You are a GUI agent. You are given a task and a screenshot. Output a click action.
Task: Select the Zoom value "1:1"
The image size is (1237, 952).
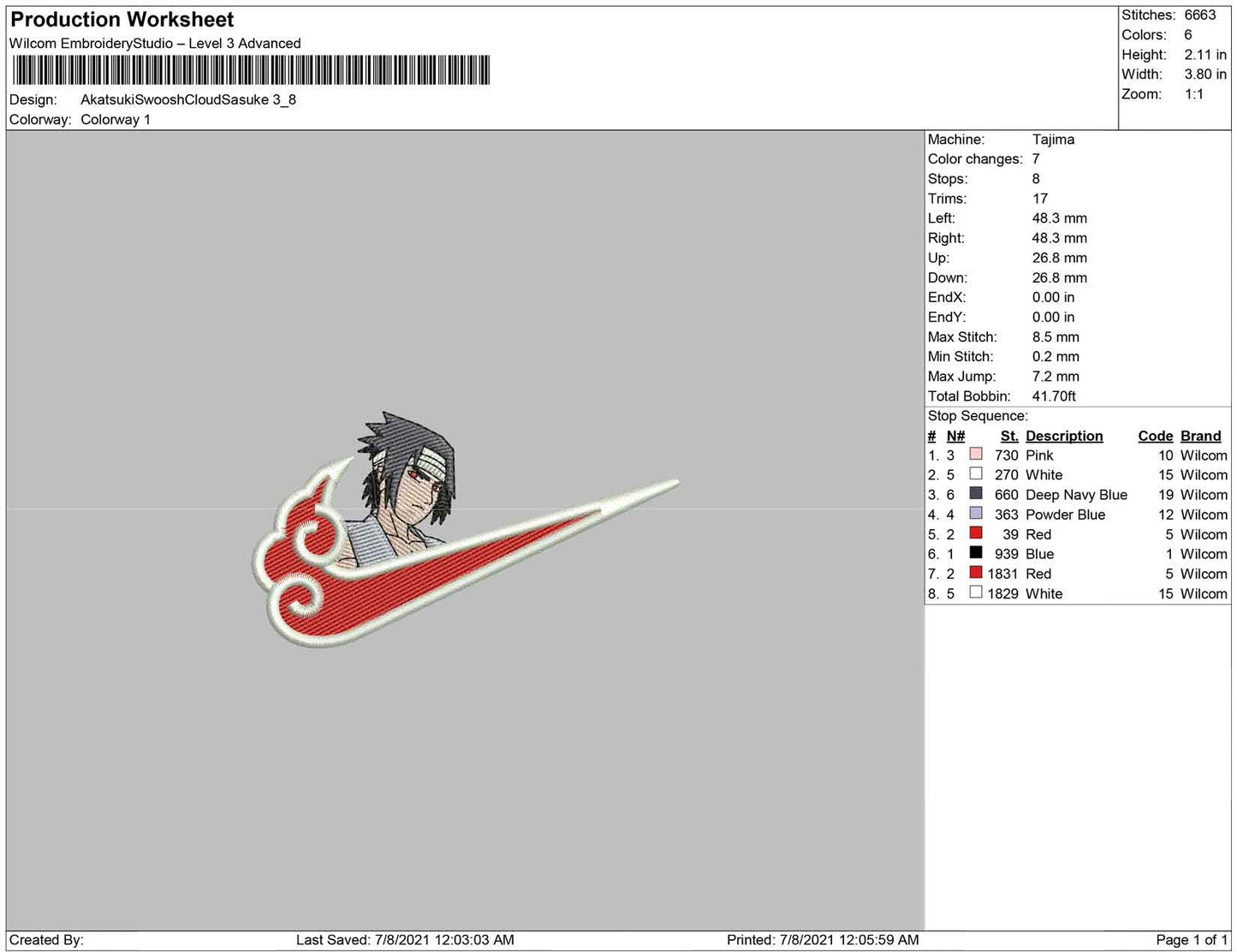click(x=1194, y=94)
